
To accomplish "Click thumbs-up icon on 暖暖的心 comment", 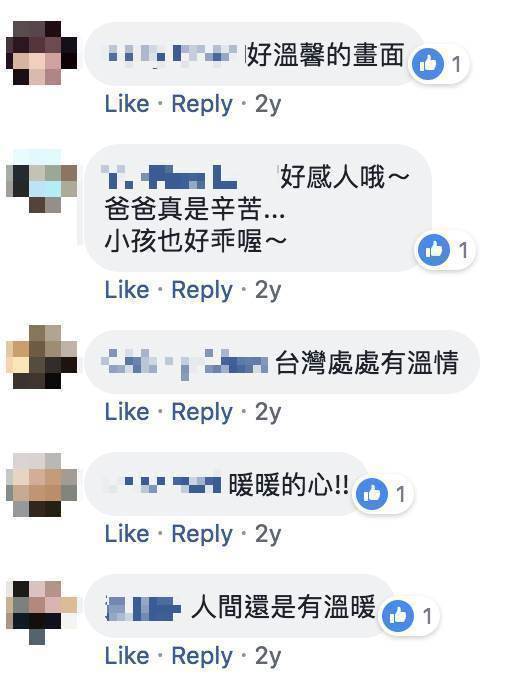I will coord(372,493).
